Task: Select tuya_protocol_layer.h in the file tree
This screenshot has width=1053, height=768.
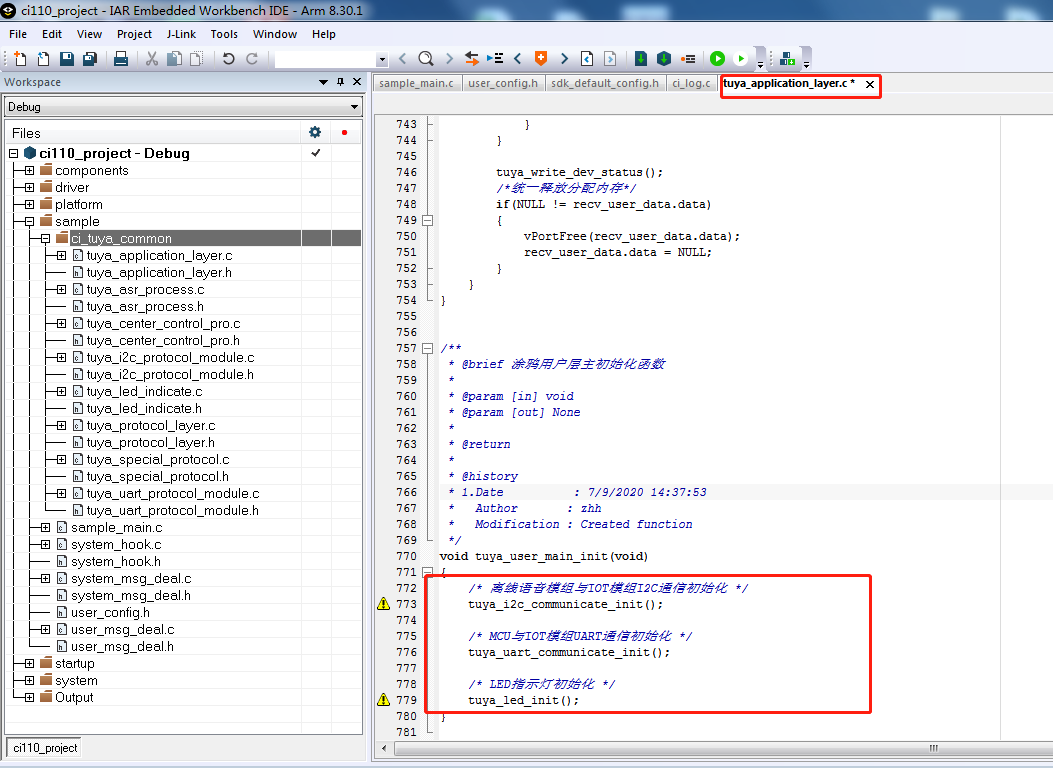Action: [150, 442]
